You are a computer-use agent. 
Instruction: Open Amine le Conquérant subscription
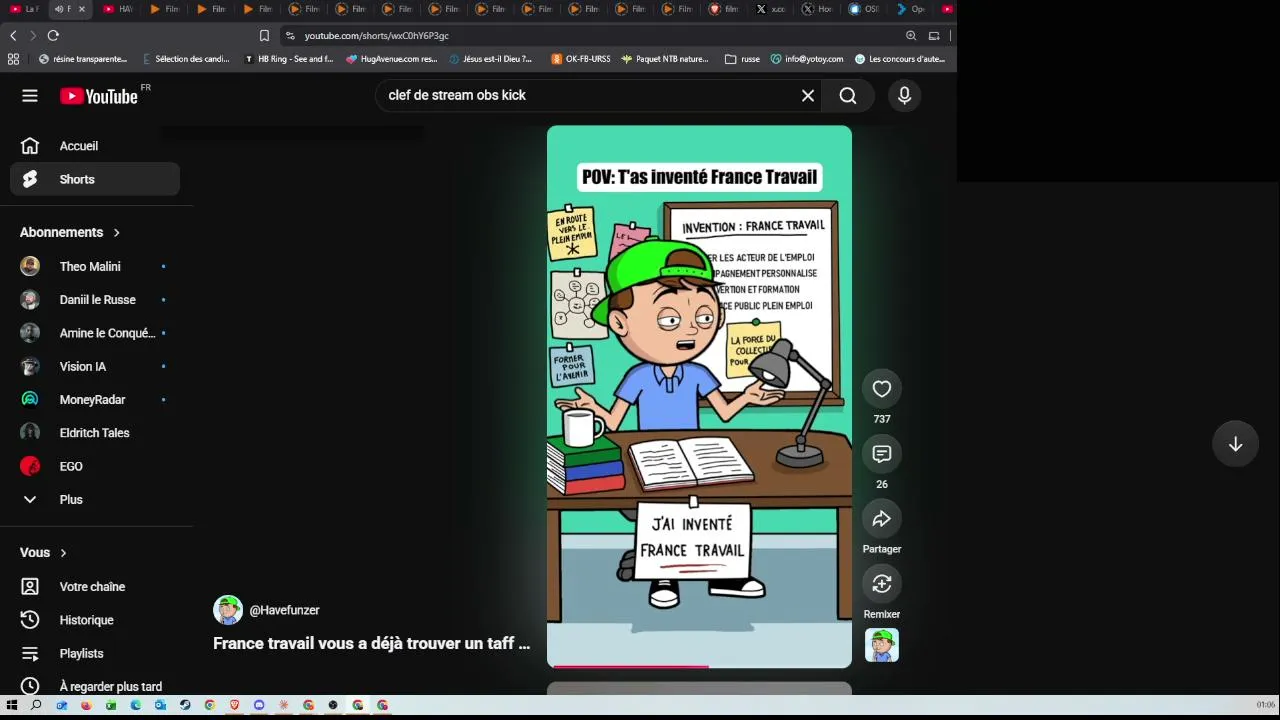[x=95, y=333]
